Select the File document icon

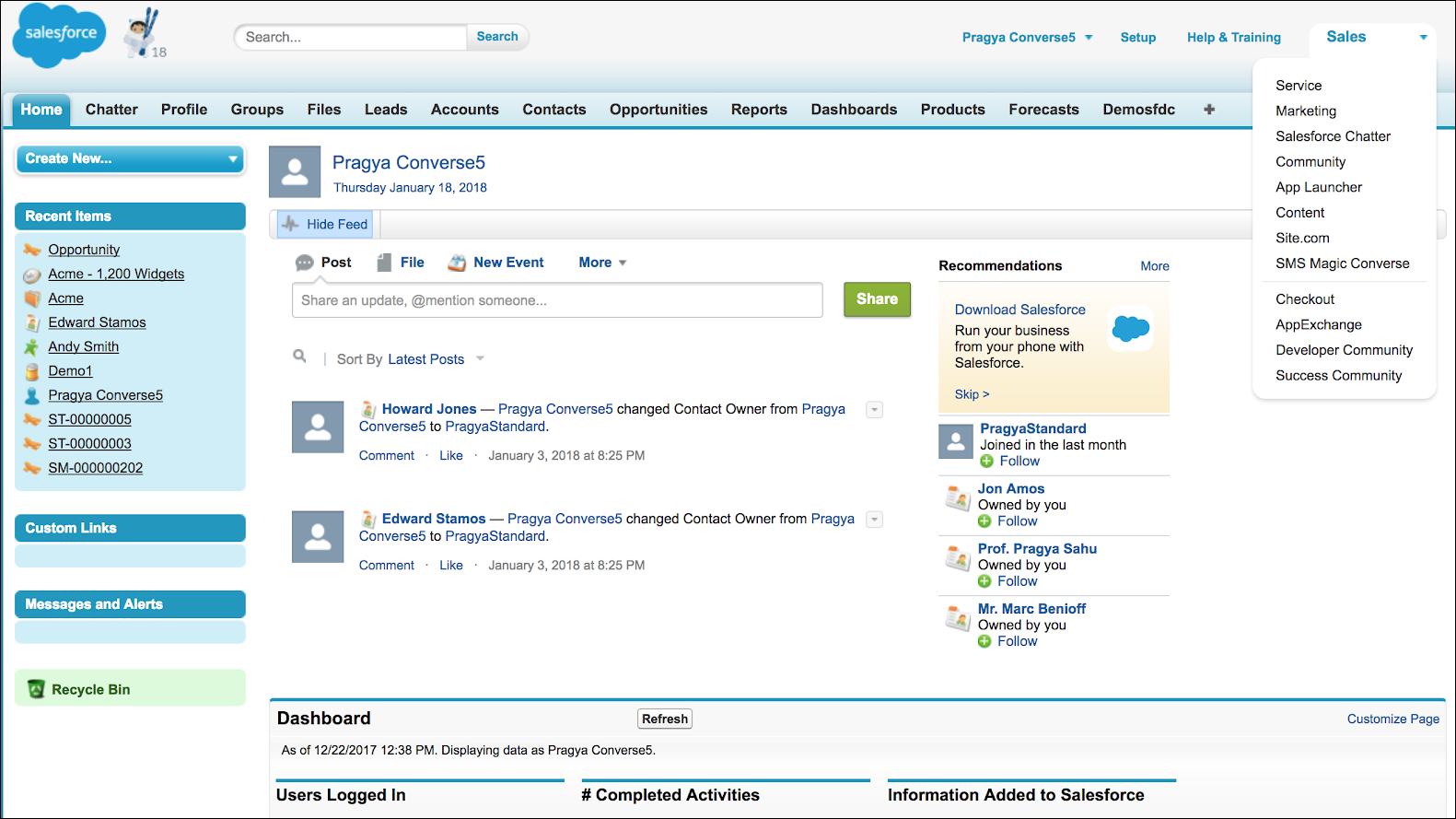tap(384, 263)
